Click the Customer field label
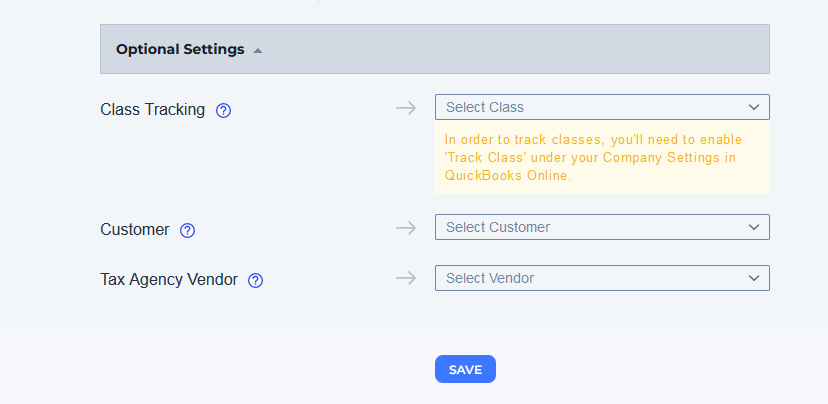The height and width of the screenshot is (404, 828). [x=135, y=229]
